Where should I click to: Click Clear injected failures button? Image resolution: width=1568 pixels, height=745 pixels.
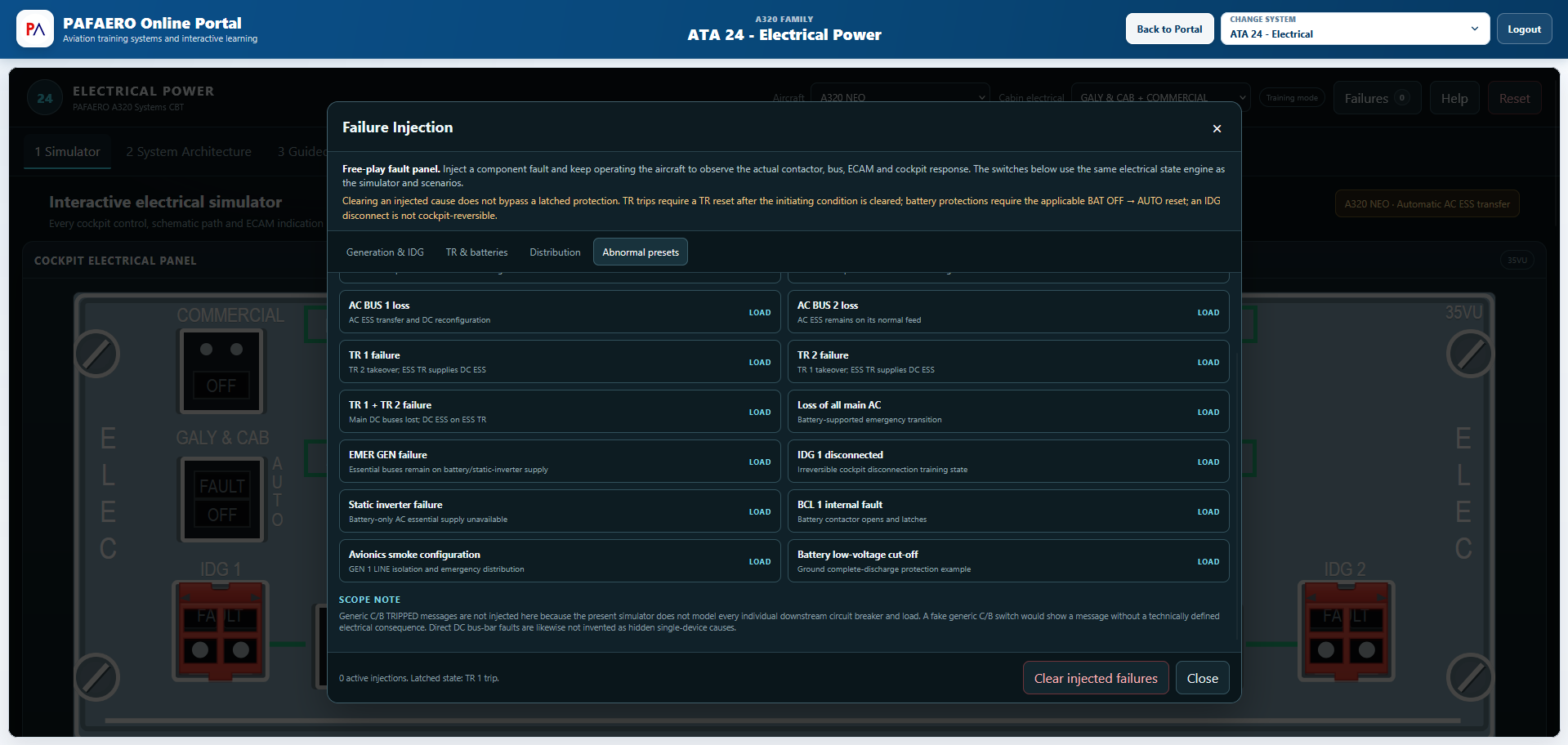pos(1096,678)
